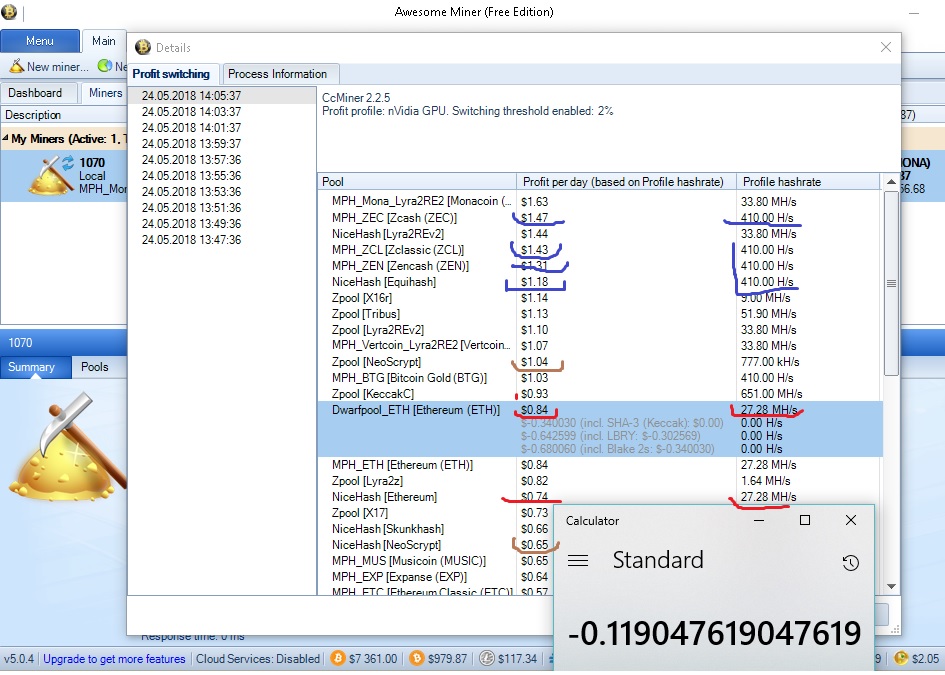This screenshot has height=675, width=945.
Task: Click the New miner toolbar icon
Action: click(x=17, y=67)
